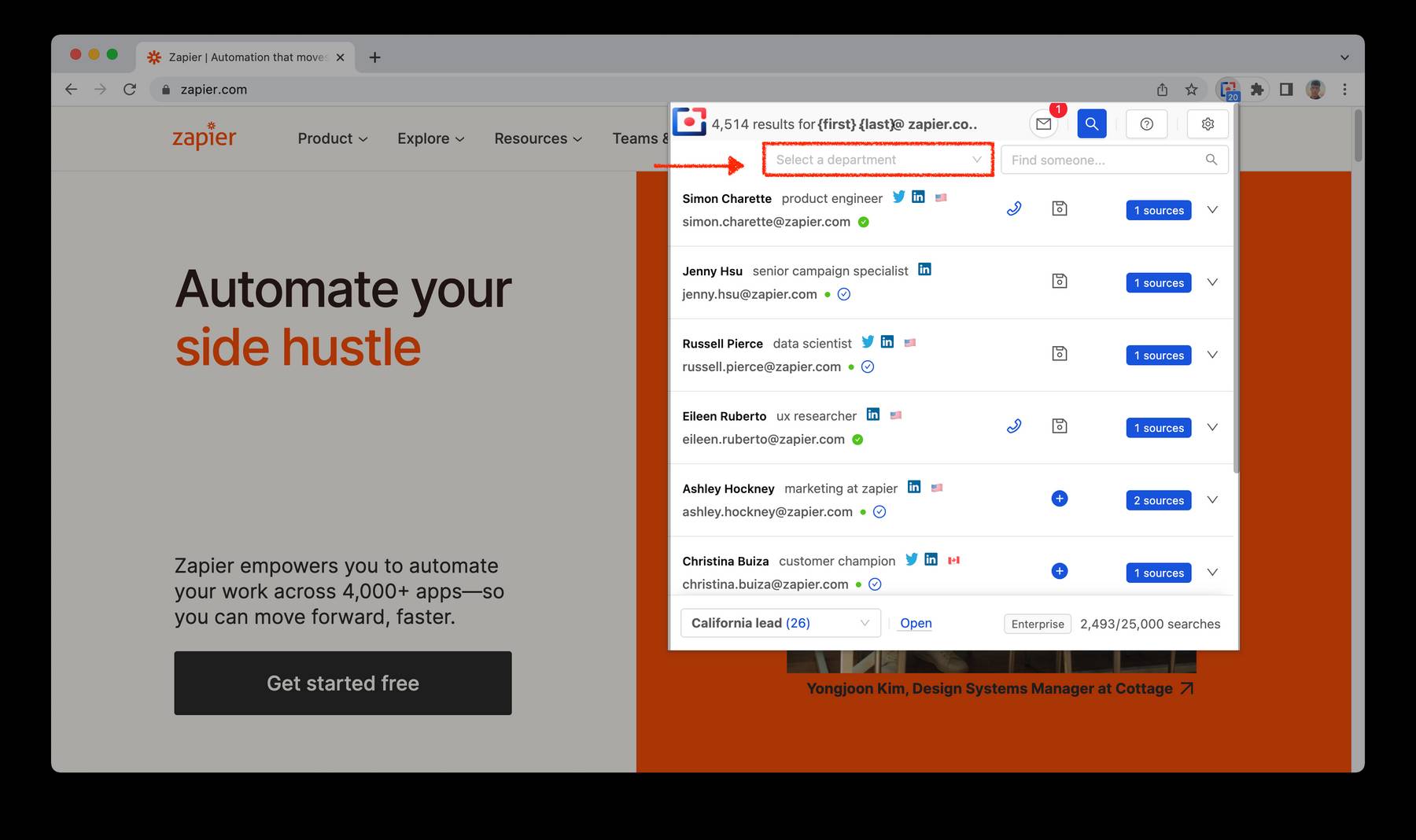Image resolution: width=1416 pixels, height=840 pixels.
Task: Open the Teams menu on Zapier
Action: [x=640, y=138]
